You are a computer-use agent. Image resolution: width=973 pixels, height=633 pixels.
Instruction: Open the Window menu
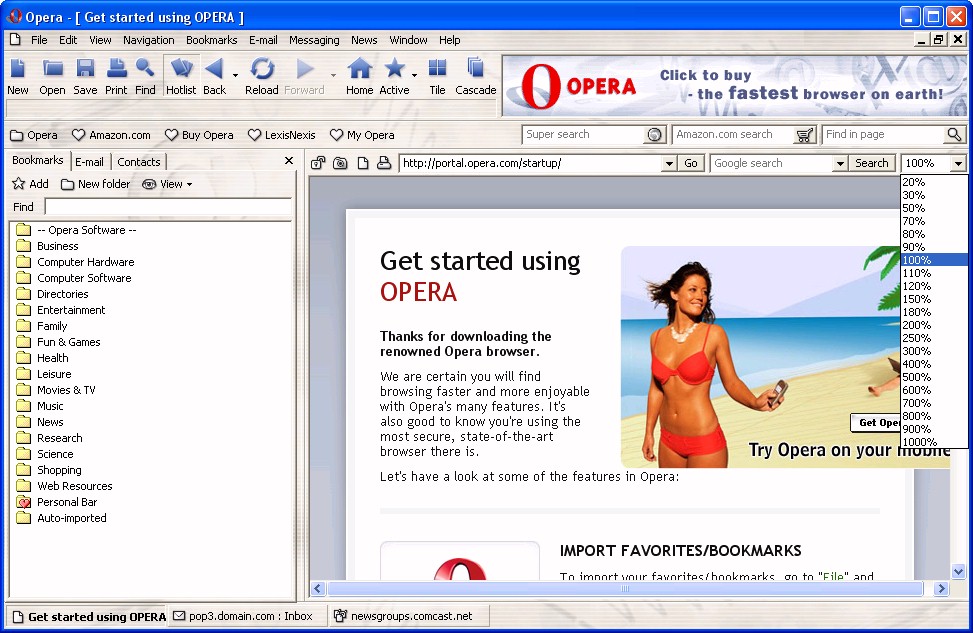tap(408, 40)
